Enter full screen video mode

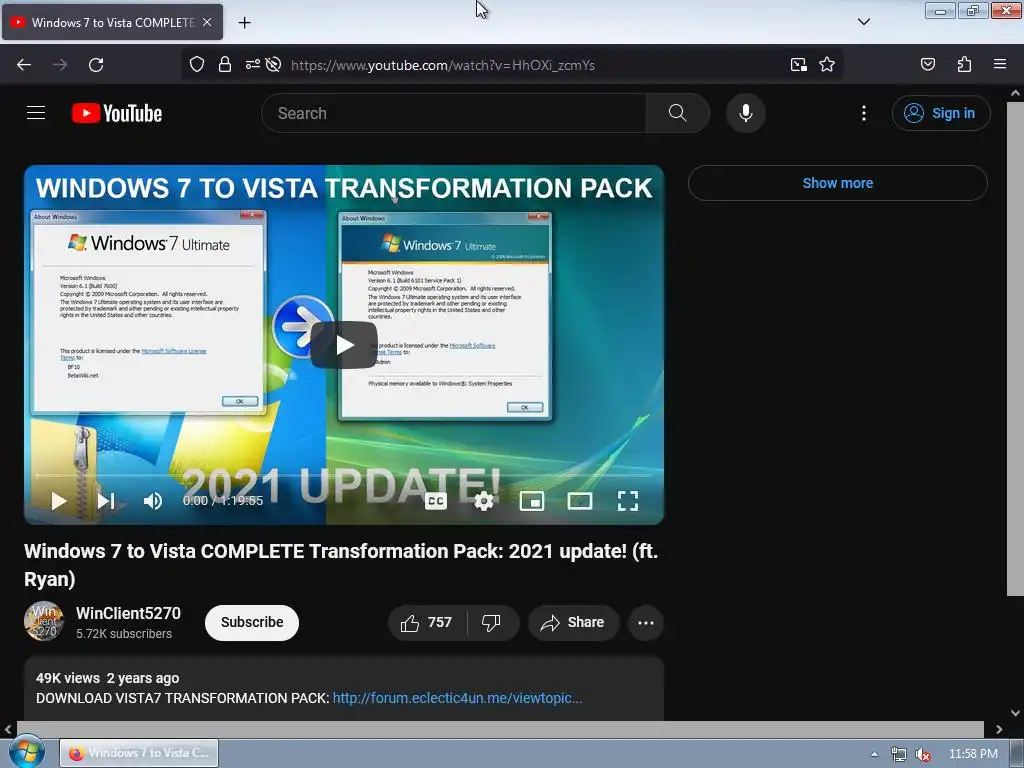click(628, 501)
